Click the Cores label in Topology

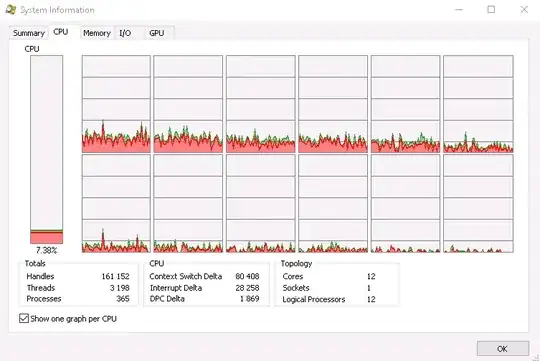pyautogui.click(x=293, y=276)
